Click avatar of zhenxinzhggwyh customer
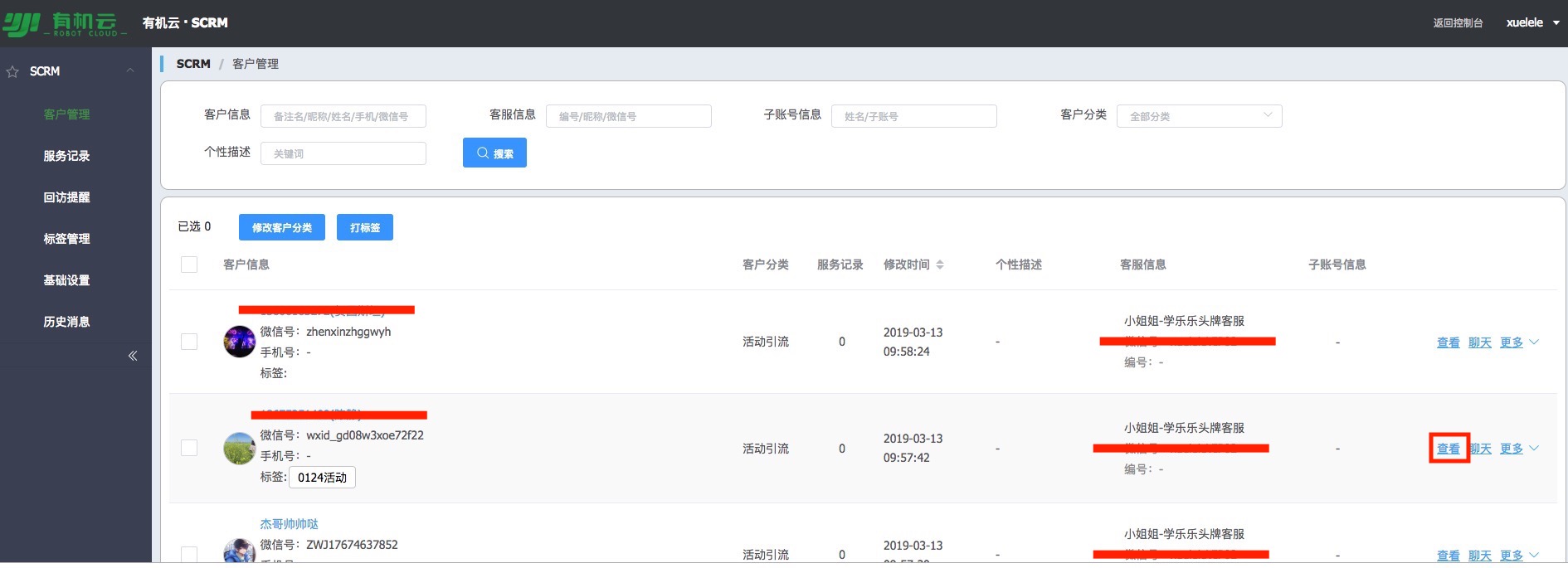The height and width of the screenshot is (568, 1568). (x=240, y=342)
